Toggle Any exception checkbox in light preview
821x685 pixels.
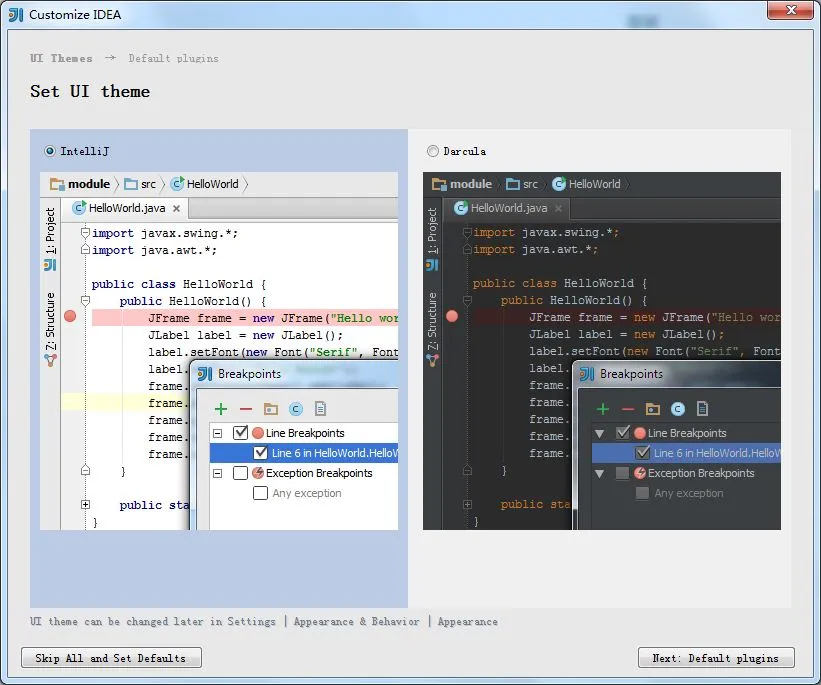tap(260, 493)
